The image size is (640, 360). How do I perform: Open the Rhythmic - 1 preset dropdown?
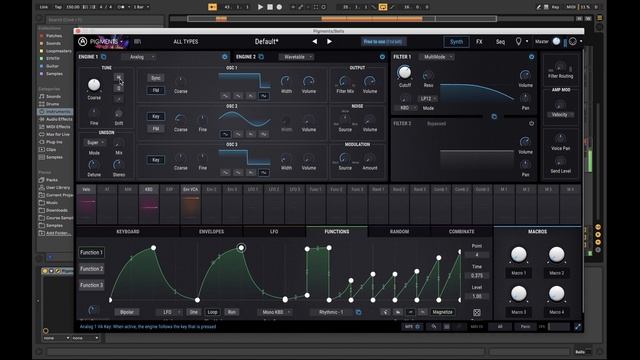click(332, 312)
